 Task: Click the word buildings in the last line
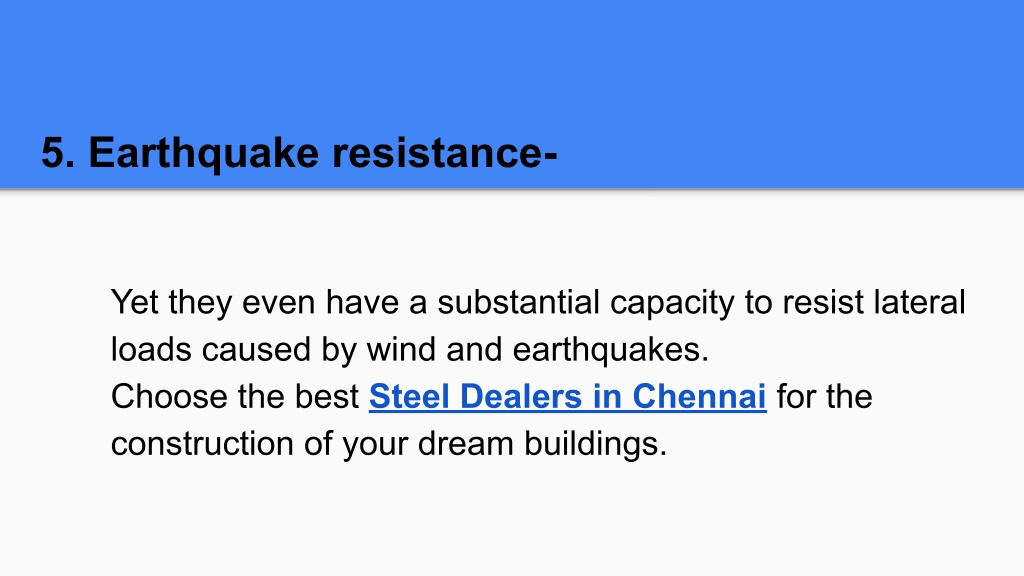pos(595,444)
